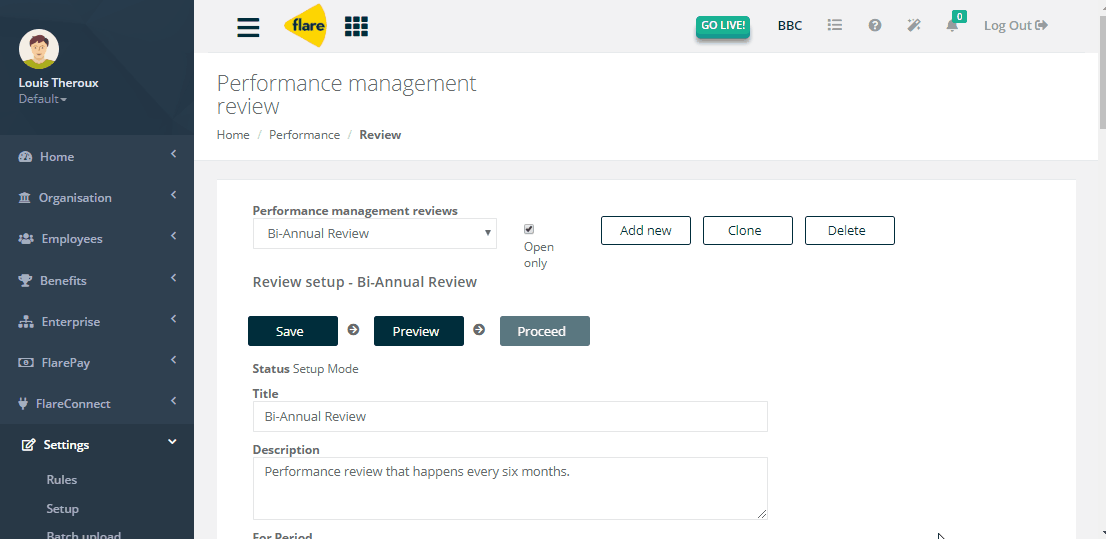Open Performance management reviews dropdown
Image resolution: width=1106 pixels, height=539 pixels.
point(375,234)
